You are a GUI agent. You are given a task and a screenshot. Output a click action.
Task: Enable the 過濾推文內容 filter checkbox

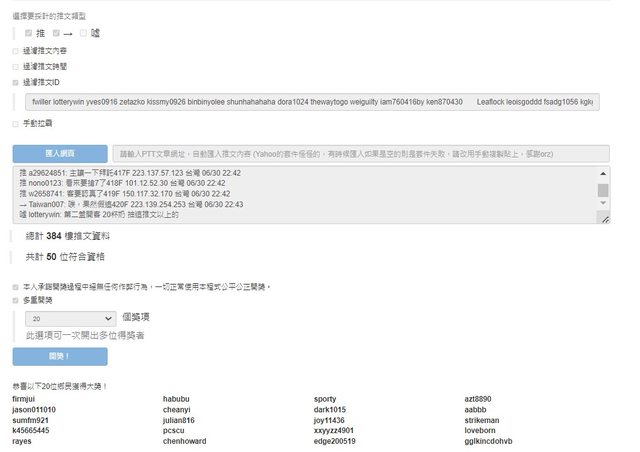[16, 50]
